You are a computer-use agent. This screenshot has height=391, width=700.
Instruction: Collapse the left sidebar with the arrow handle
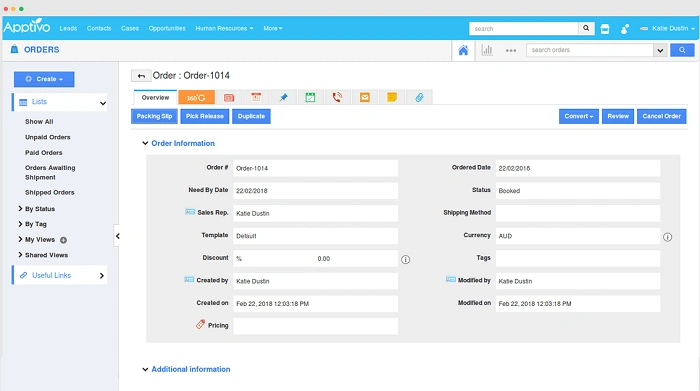pos(117,236)
